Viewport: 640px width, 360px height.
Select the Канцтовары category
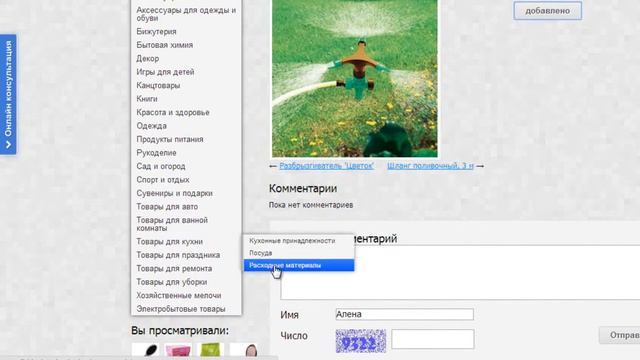click(x=158, y=85)
